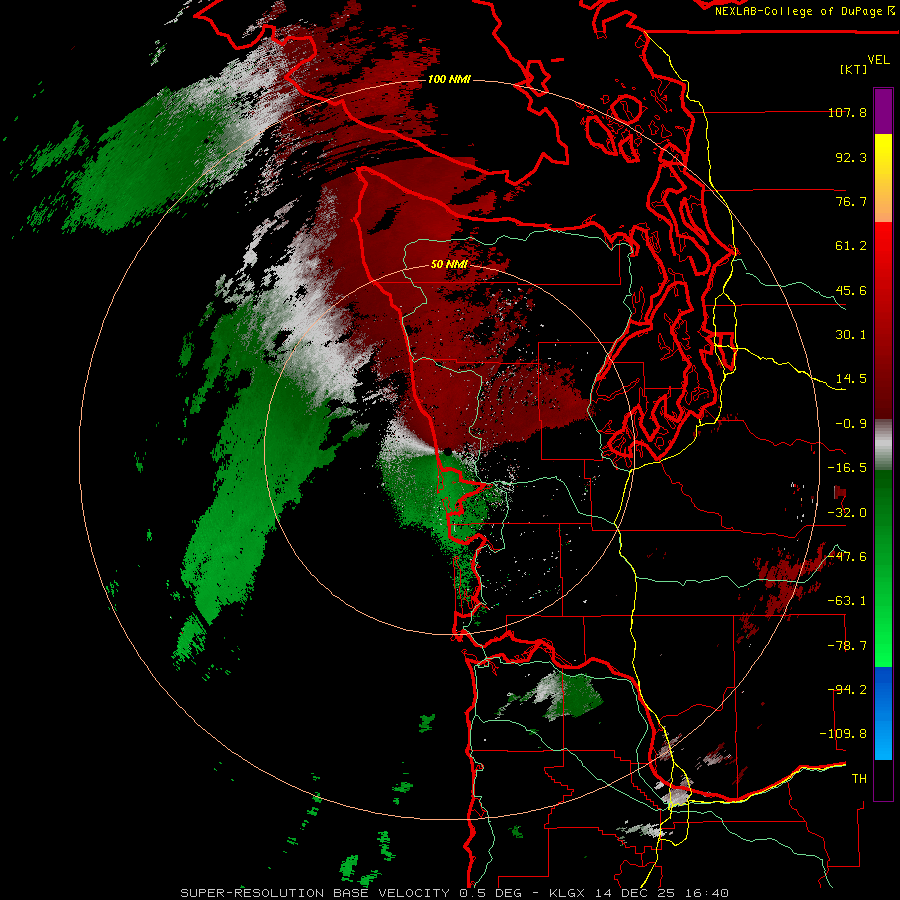Click the -94.2 velocity scale value

click(x=847, y=690)
